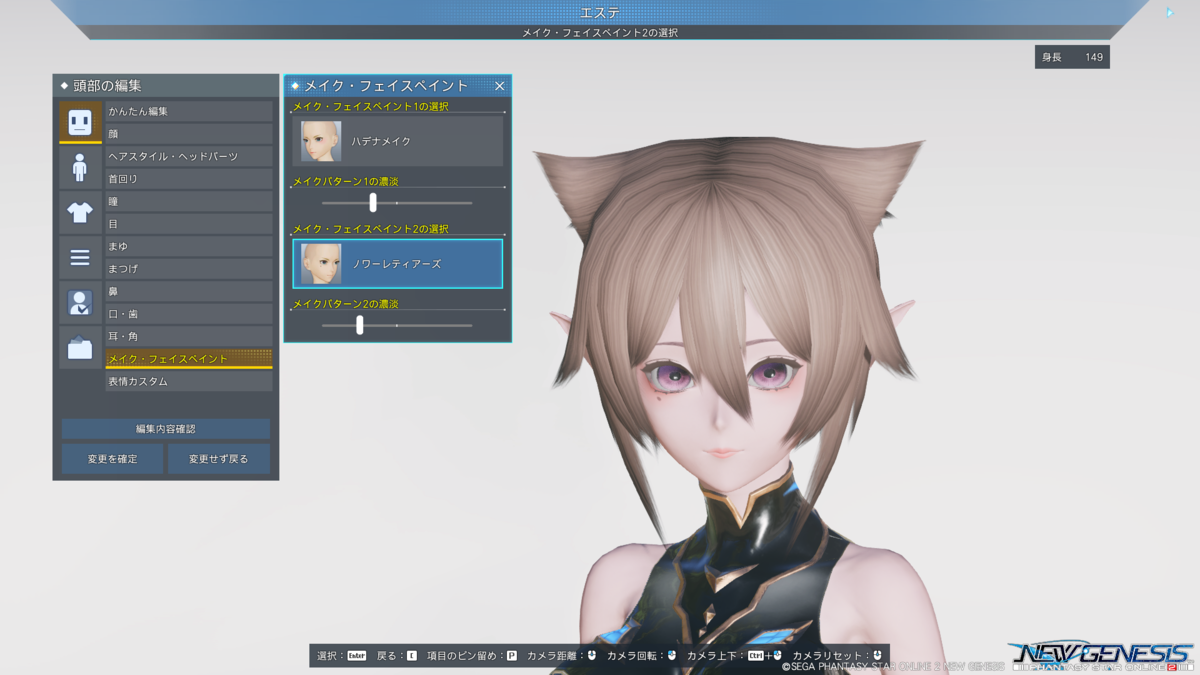The image size is (1200, 675).
Task: Select まゆ in the edit list
Action: tap(189, 246)
